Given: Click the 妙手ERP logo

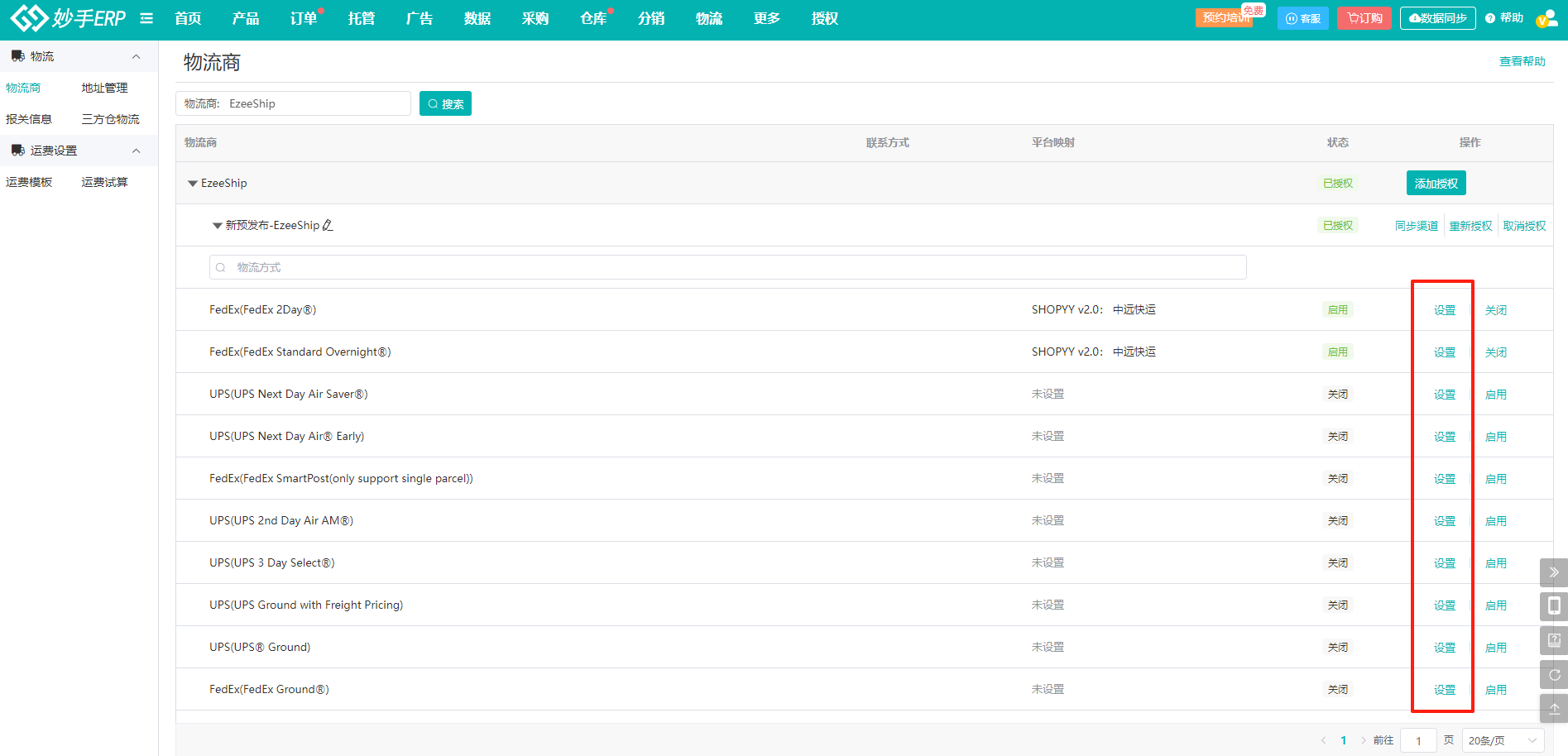Looking at the screenshot, I should click(68, 18).
